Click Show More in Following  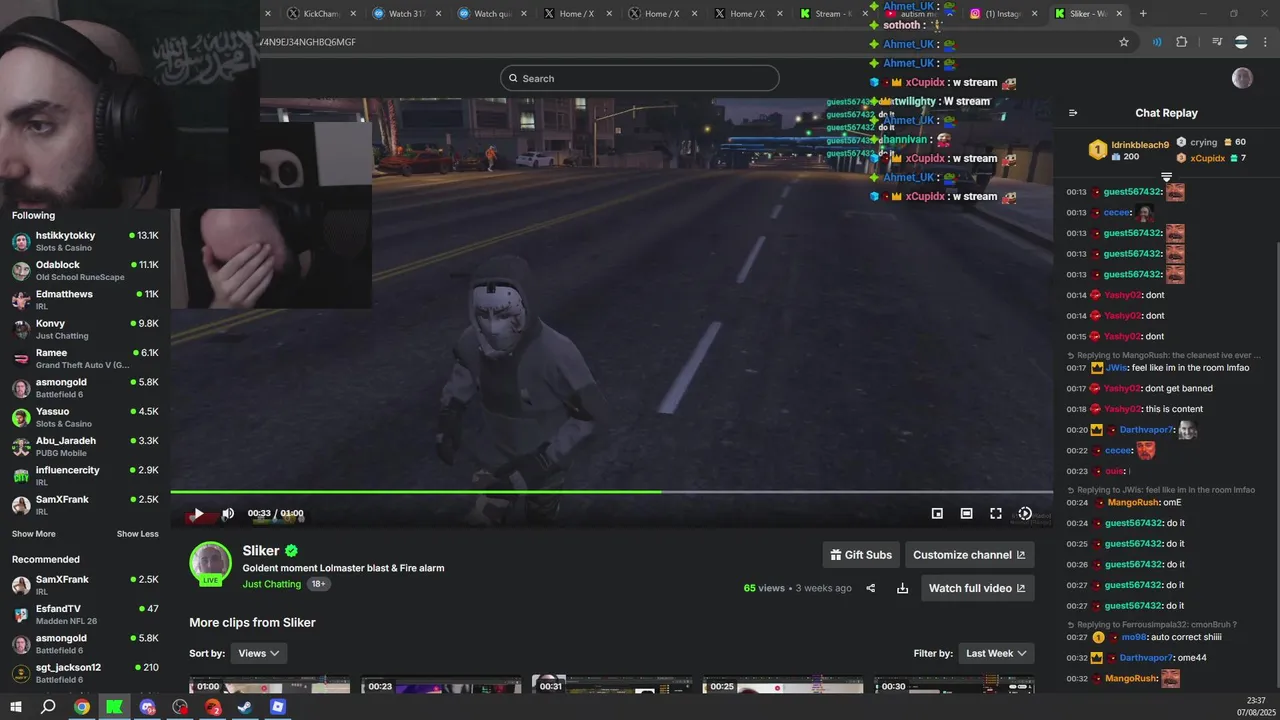tap(34, 534)
